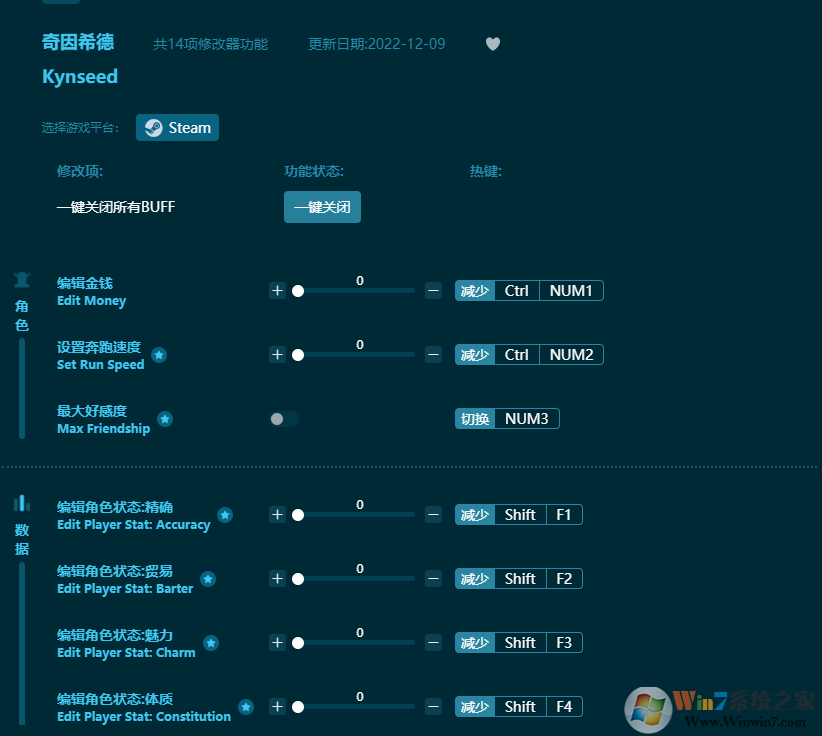Screen dimensions: 822x736
Task: Click the 一键关闭所有BUFF label
Action: point(116,207)
